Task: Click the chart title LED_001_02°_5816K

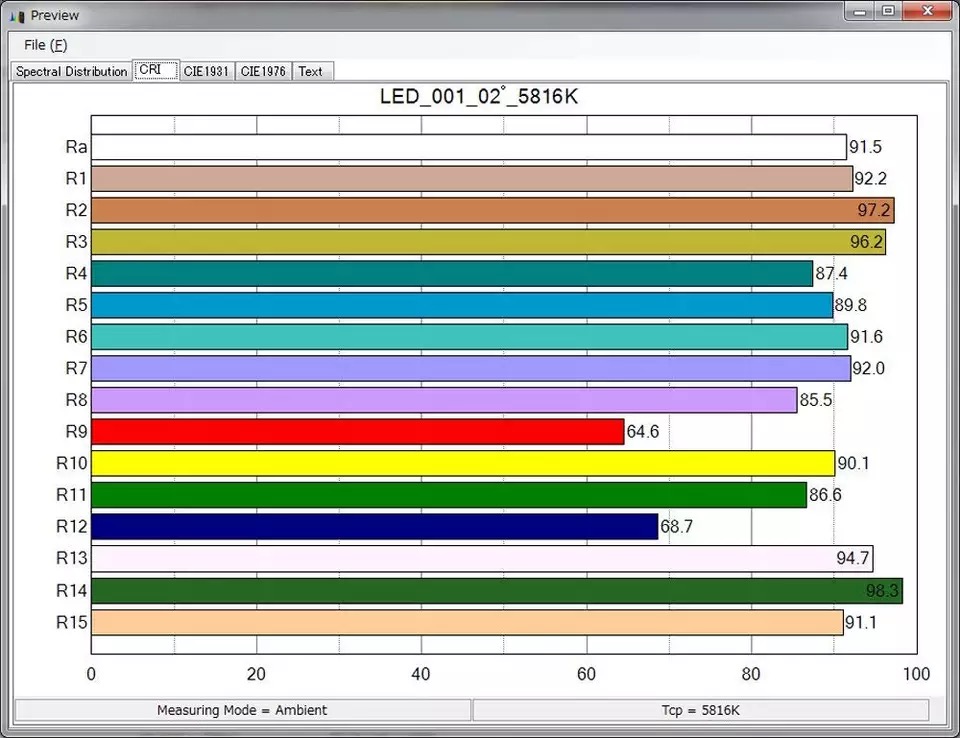Action: click(479, 97)
